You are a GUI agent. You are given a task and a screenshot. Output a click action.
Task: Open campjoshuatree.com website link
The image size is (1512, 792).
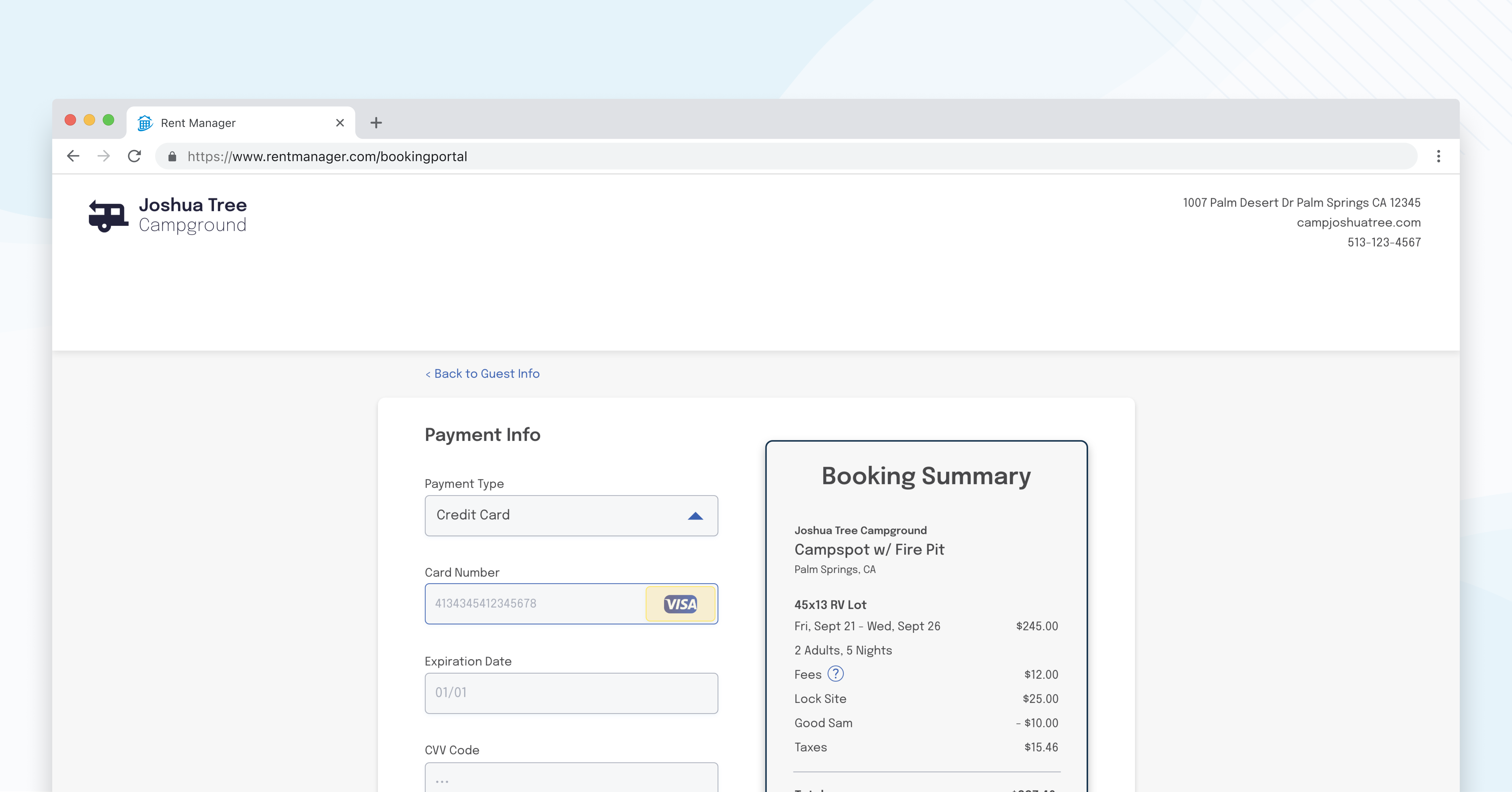pos(1358,222)
